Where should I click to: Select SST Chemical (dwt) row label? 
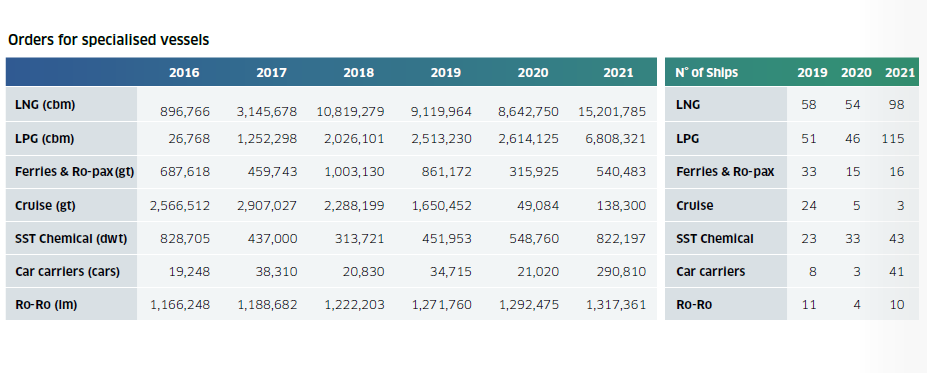coord(71,239)
